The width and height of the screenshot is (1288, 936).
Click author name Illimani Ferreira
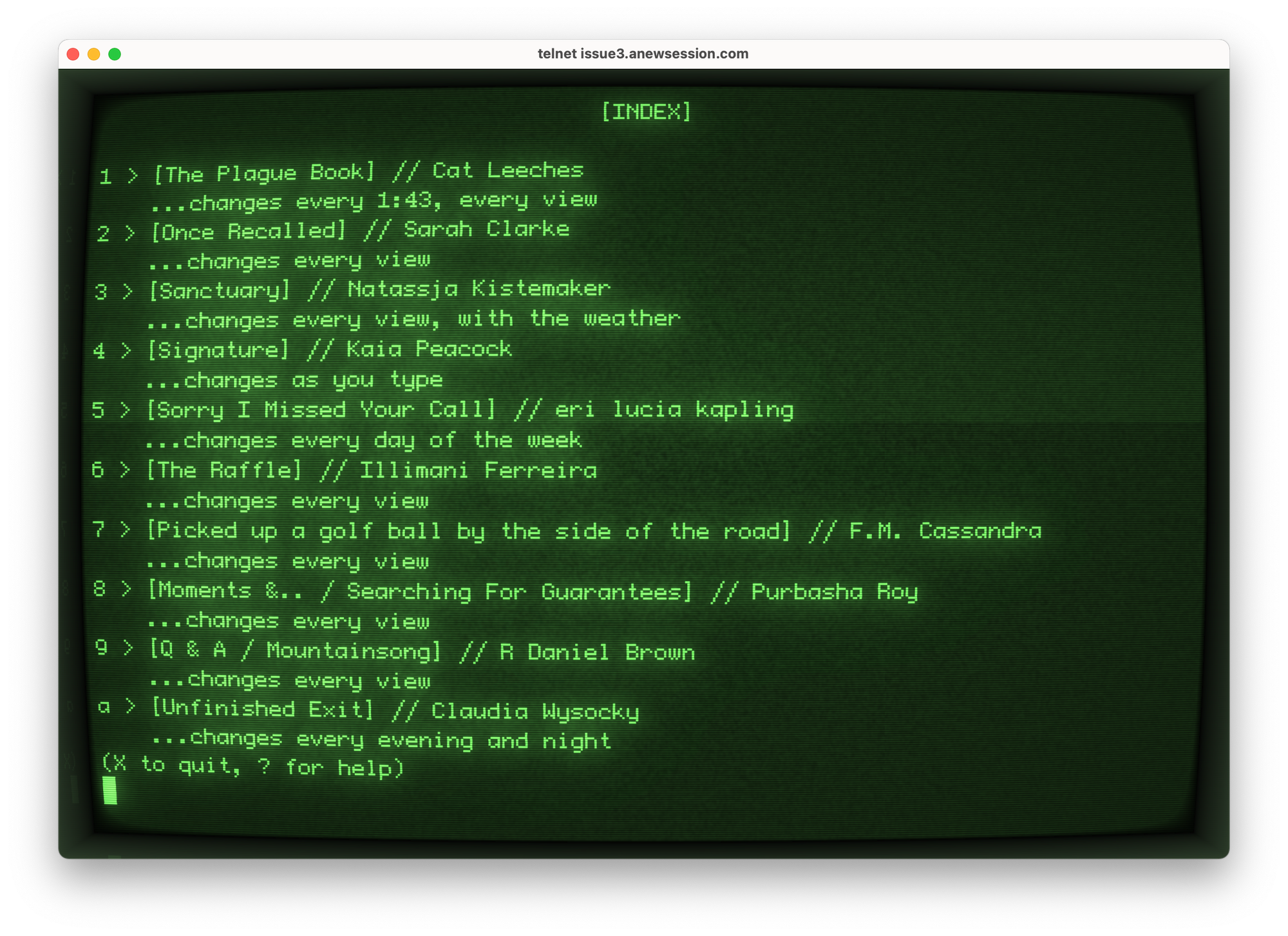(478, 470)
